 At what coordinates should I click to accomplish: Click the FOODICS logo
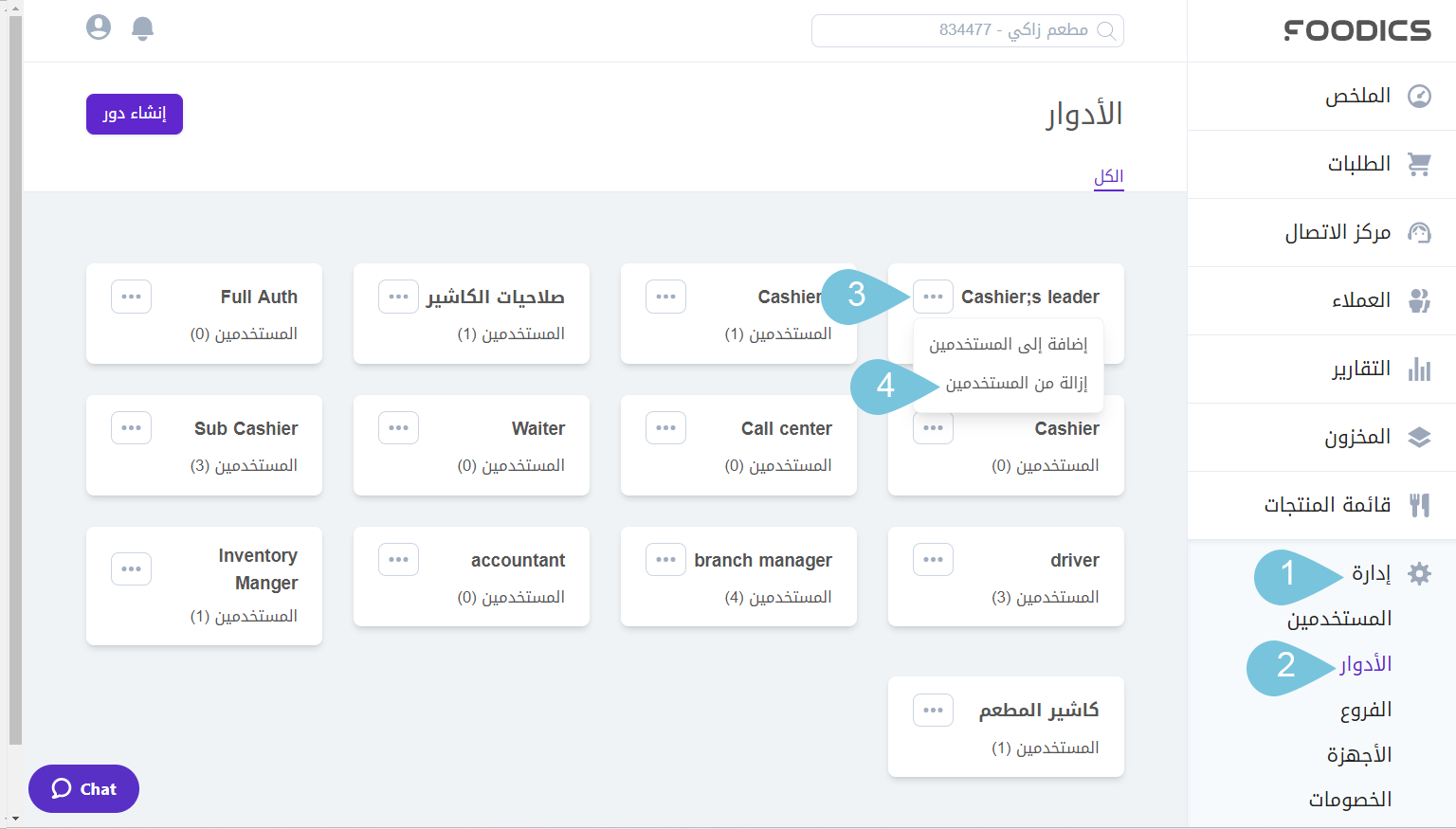(1356, 29)
